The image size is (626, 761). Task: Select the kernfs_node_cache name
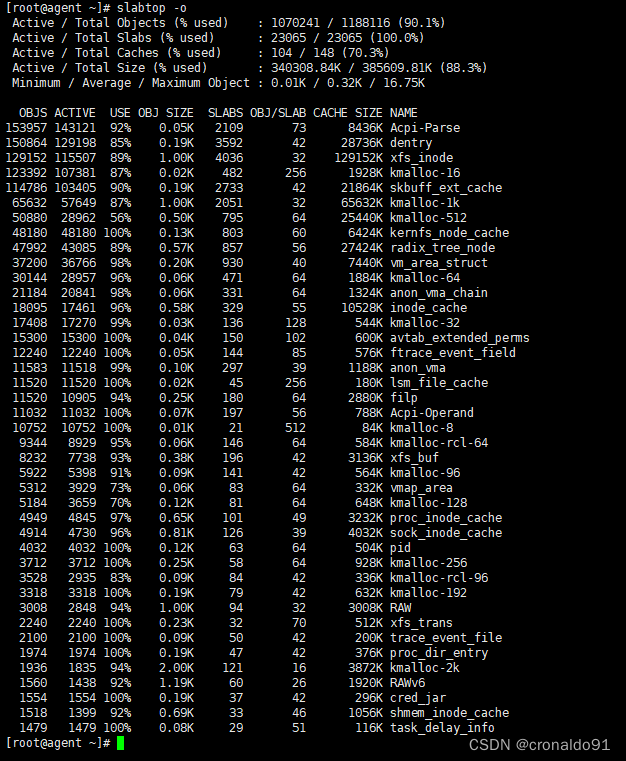(449, 233)
